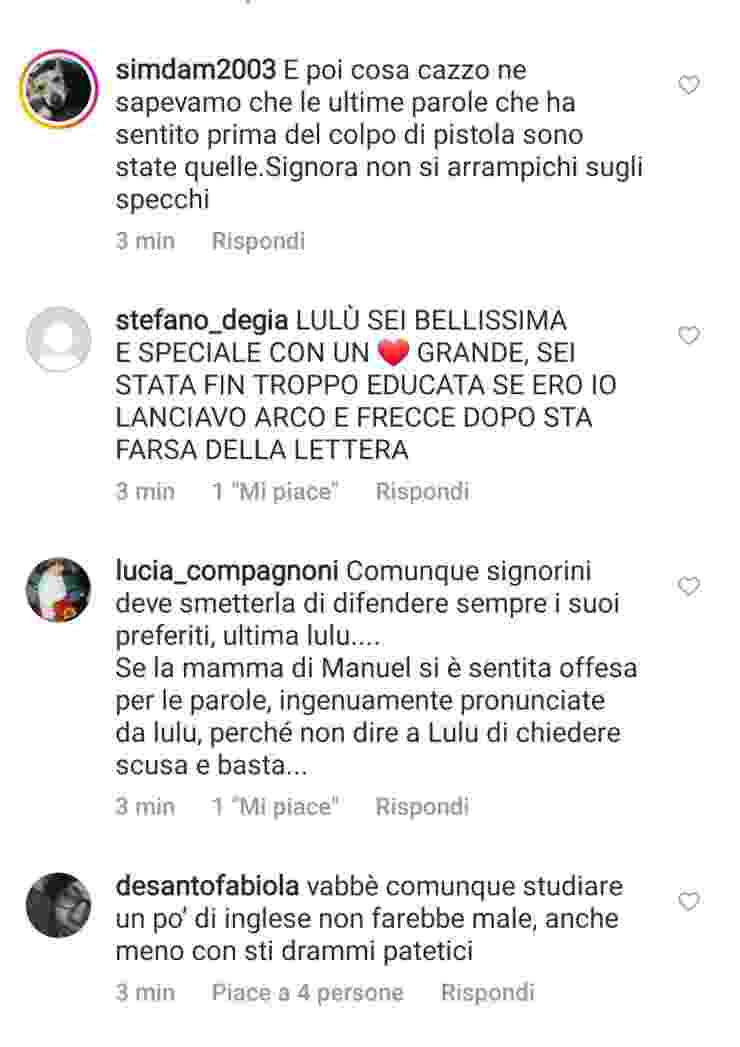
Task: Open desantofabiola username link
Action: tap(207, 887)
